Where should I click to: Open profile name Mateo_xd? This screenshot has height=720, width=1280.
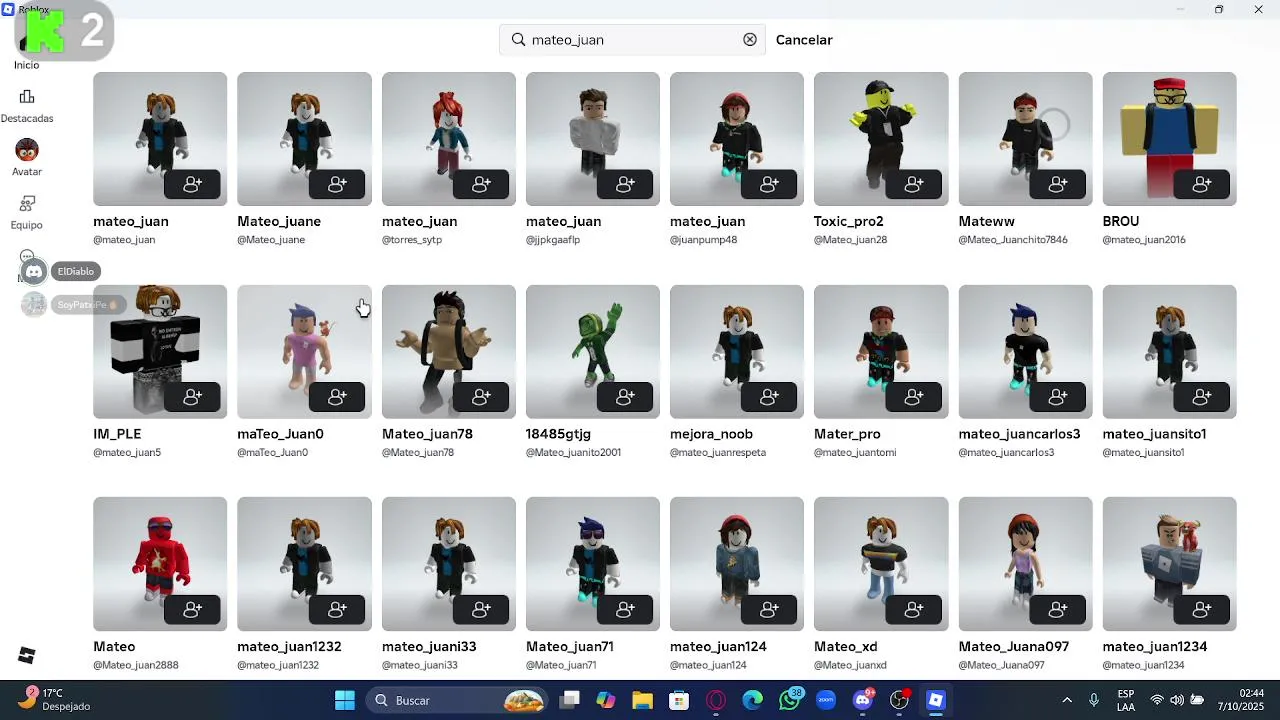(x=845, y=647)
